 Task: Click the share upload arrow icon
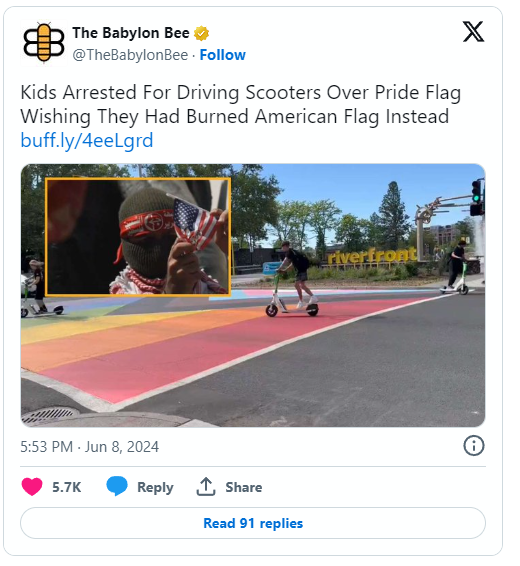206,487
